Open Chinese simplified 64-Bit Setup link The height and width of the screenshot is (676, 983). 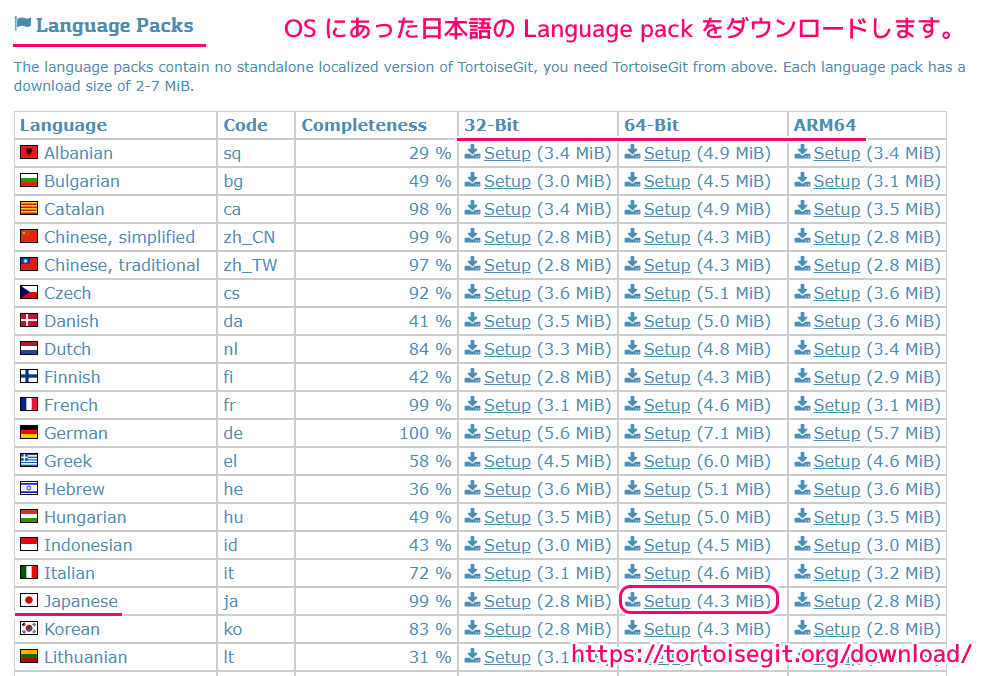coord(667,237)
